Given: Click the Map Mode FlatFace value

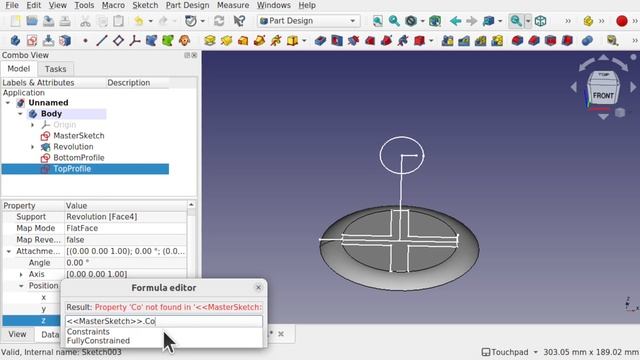Looking at the screenshot, I should [125, 228].
